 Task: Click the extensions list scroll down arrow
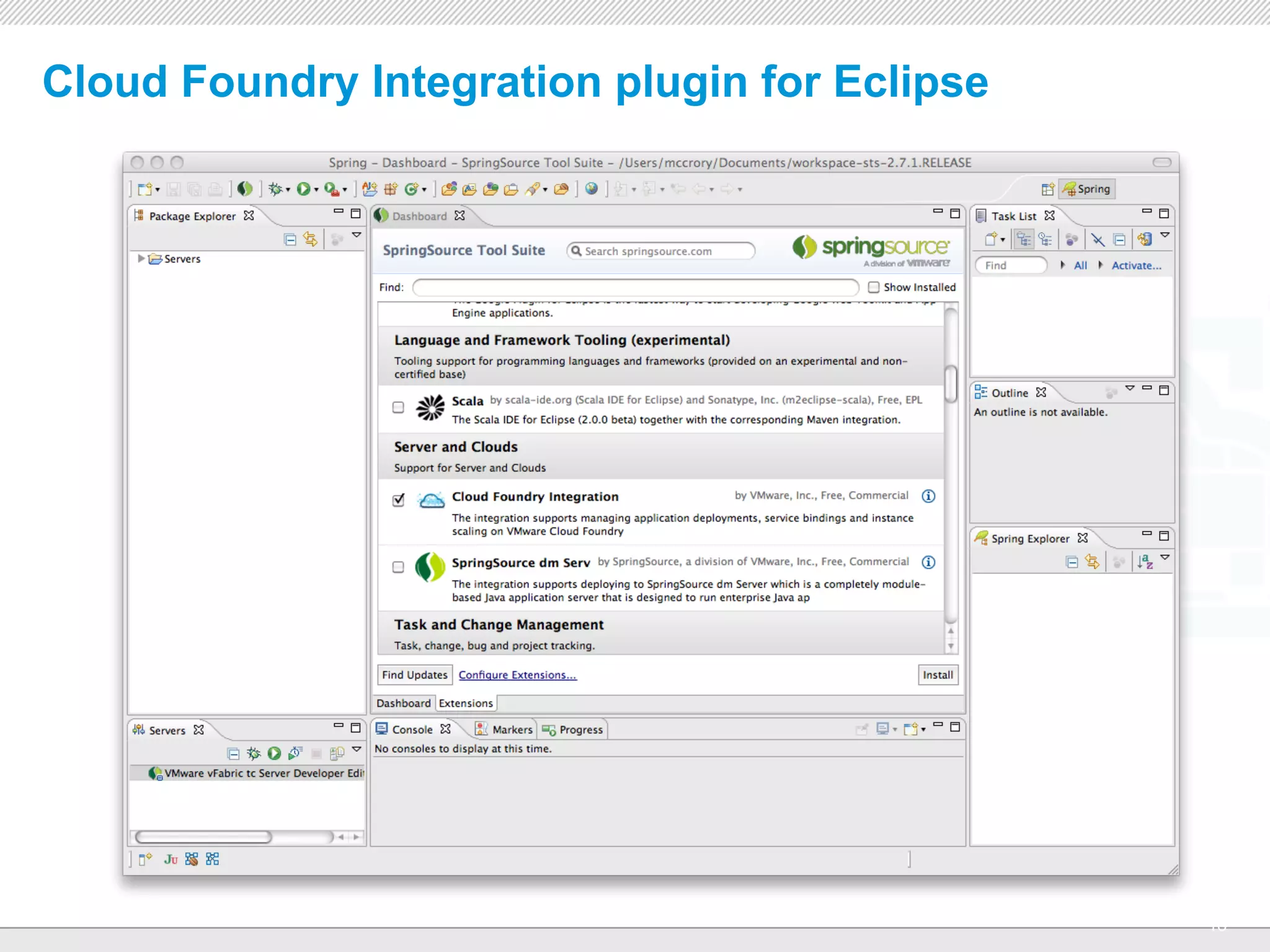tap(951, 647)
